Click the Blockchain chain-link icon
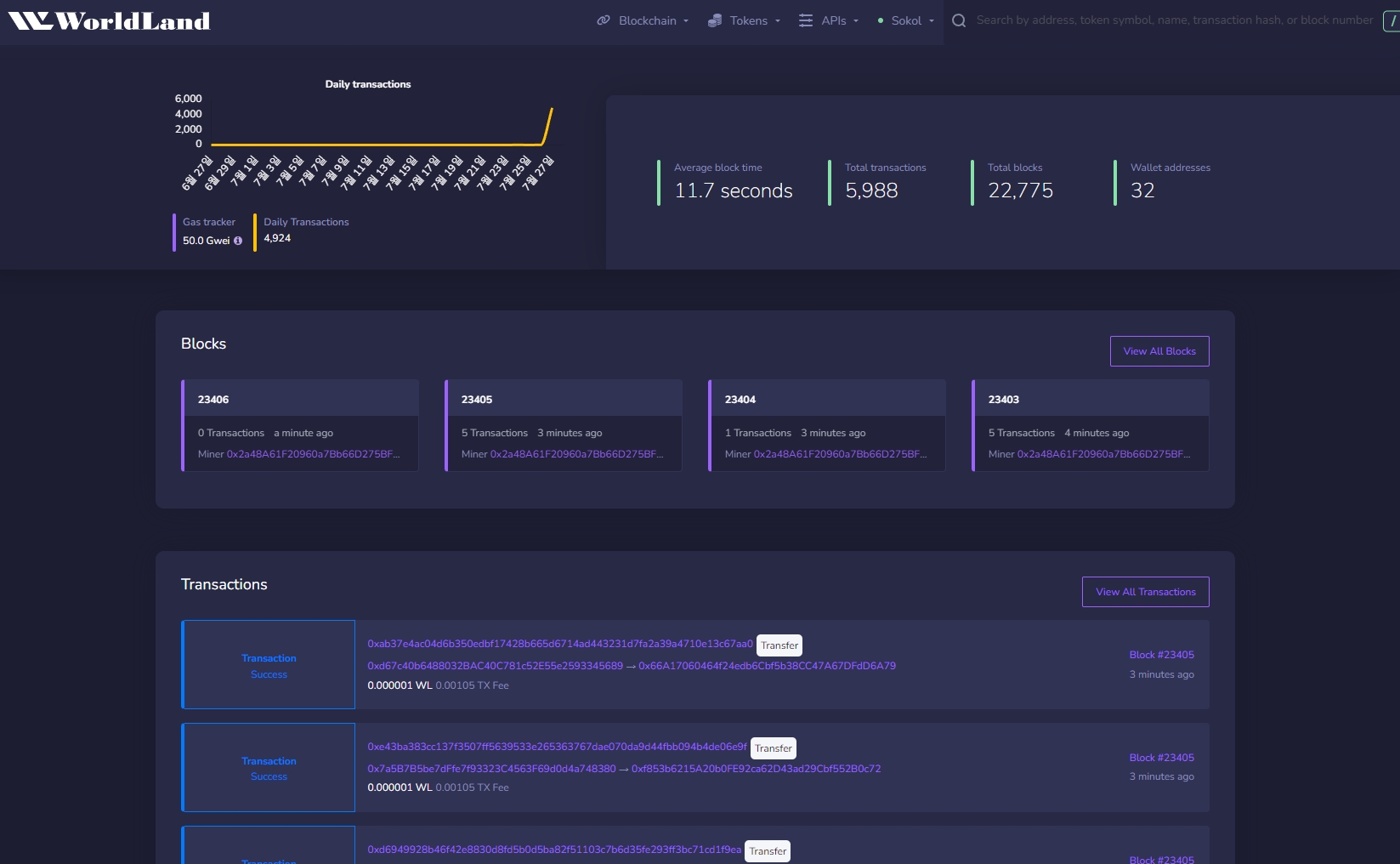This screenshot has width=1400, height=864. (x=604, y=20)
